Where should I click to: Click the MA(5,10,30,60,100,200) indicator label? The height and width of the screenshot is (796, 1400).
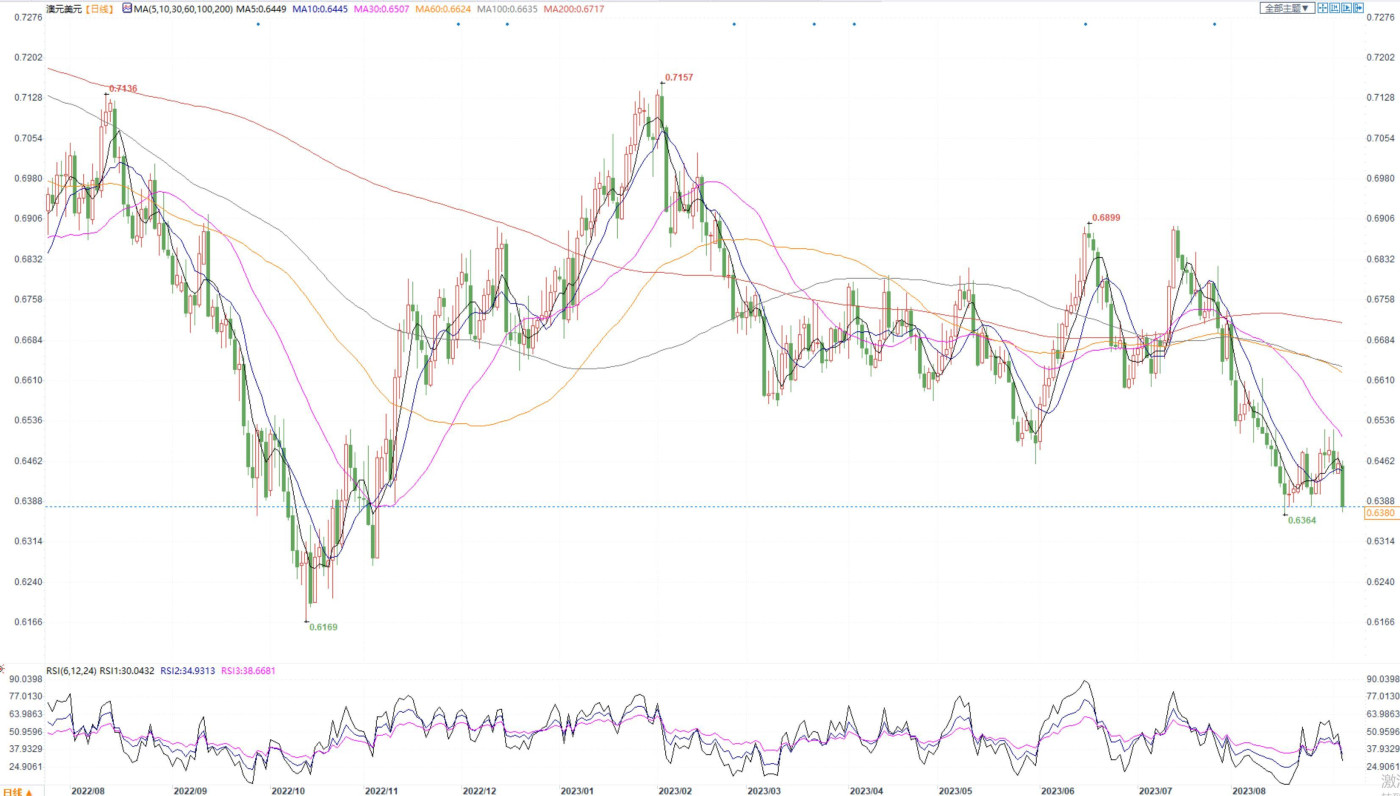pos(183,9)
